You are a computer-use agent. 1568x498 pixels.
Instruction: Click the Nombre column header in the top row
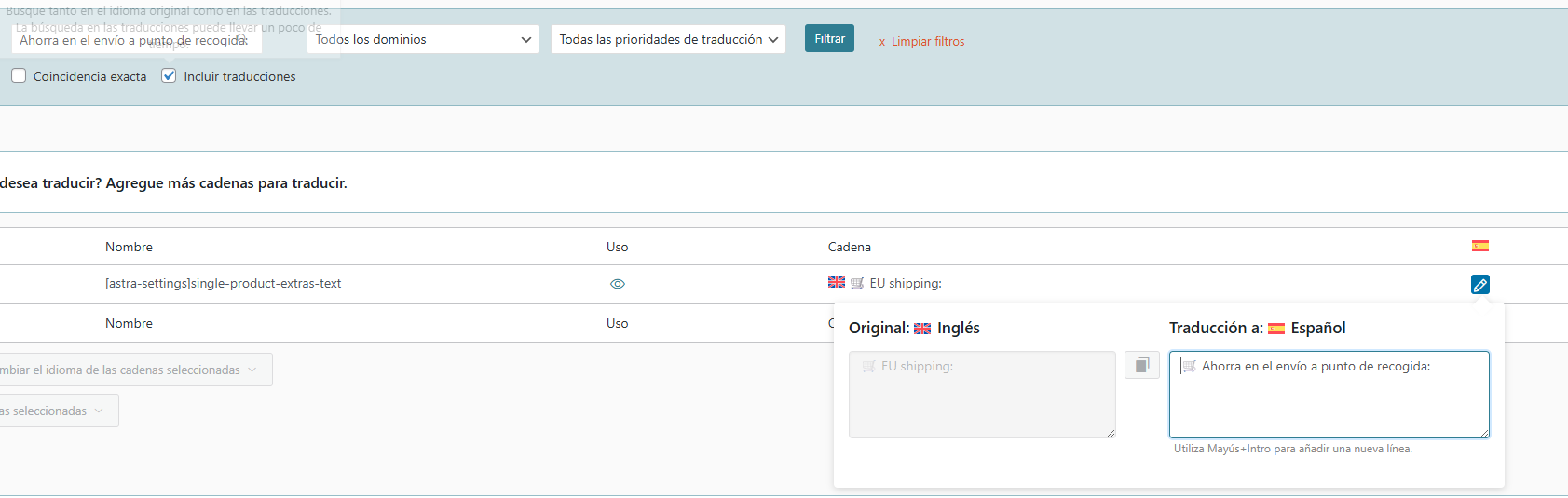129,247
